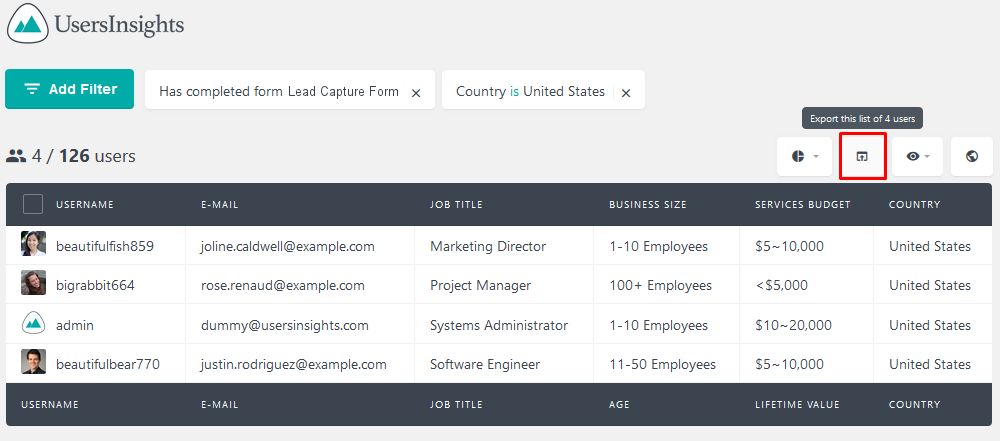The width and height of the screenshot is (1000, 441).
Task: Open the eye column visibility dropdown
Action: pos(917,156)
